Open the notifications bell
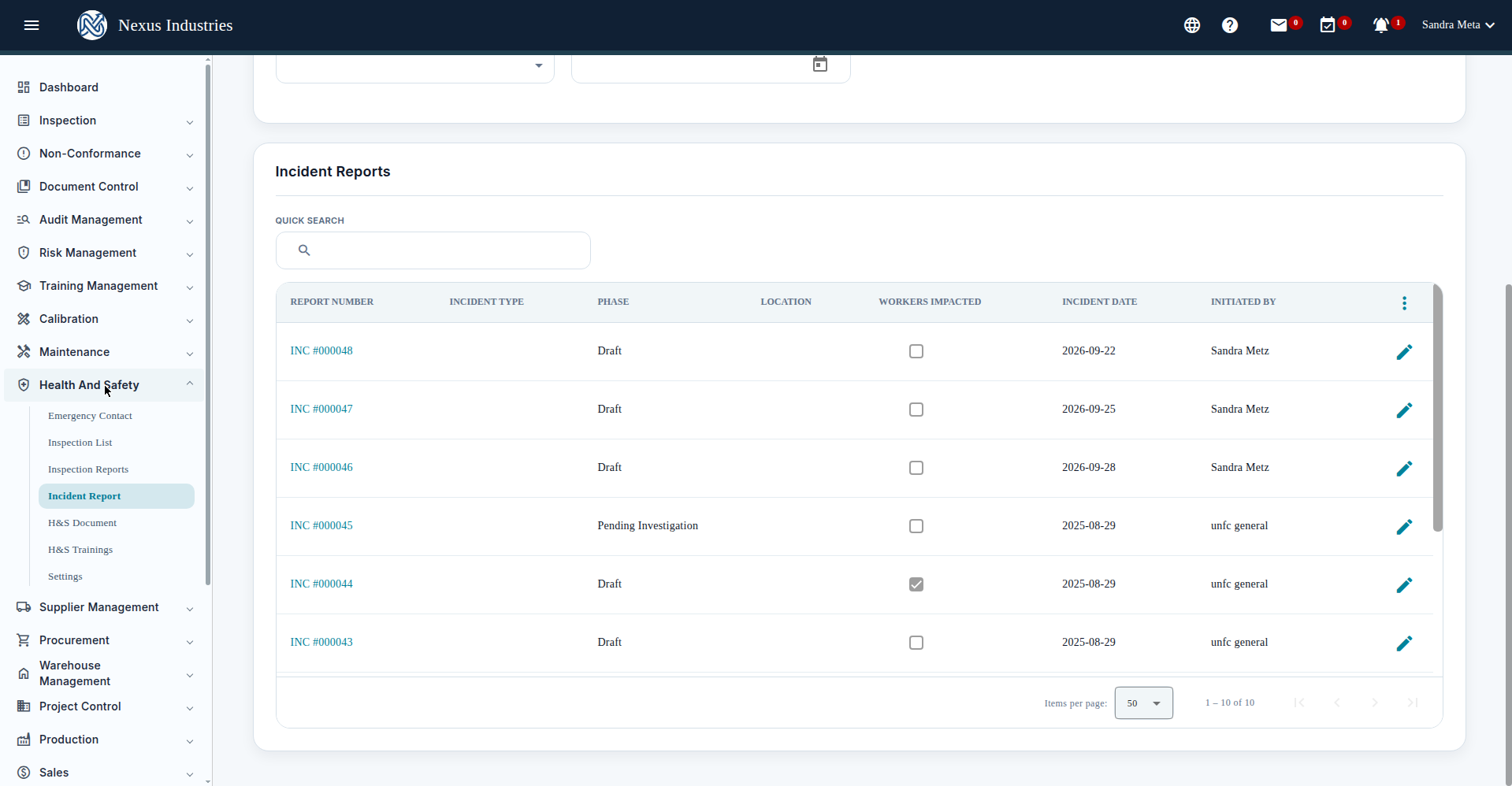This screenshot has height=786, width=1512. click(x=1381, y=25)
